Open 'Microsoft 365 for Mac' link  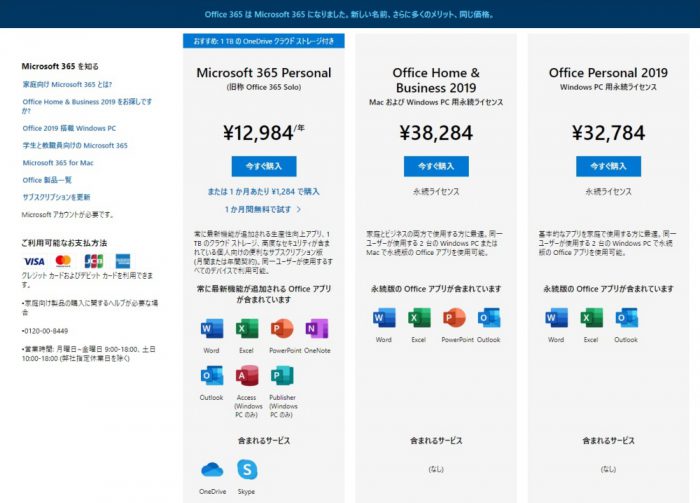pyautogui.click(x=58, y=163)
